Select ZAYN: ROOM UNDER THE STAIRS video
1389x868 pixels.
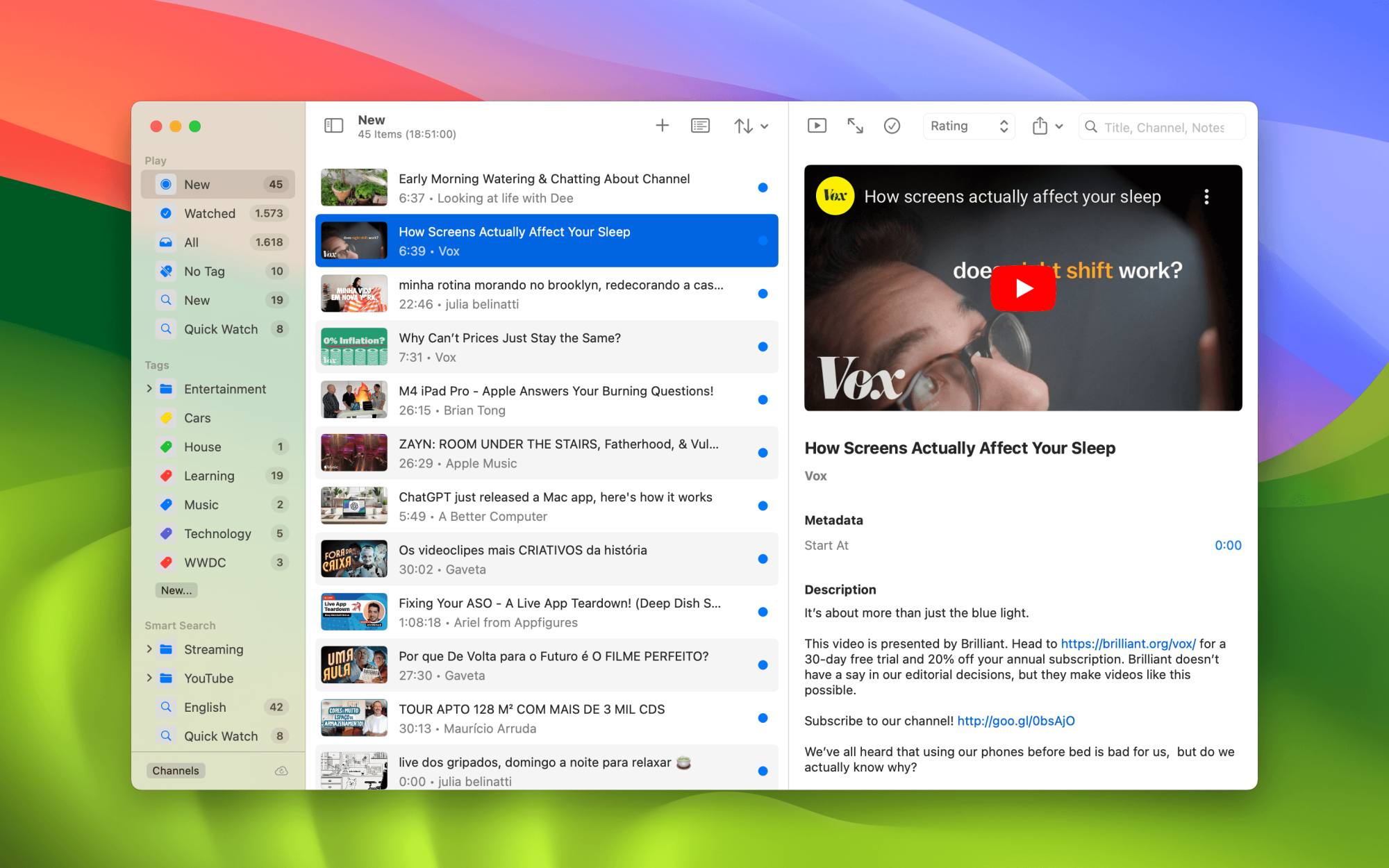(x=547, y=453)
